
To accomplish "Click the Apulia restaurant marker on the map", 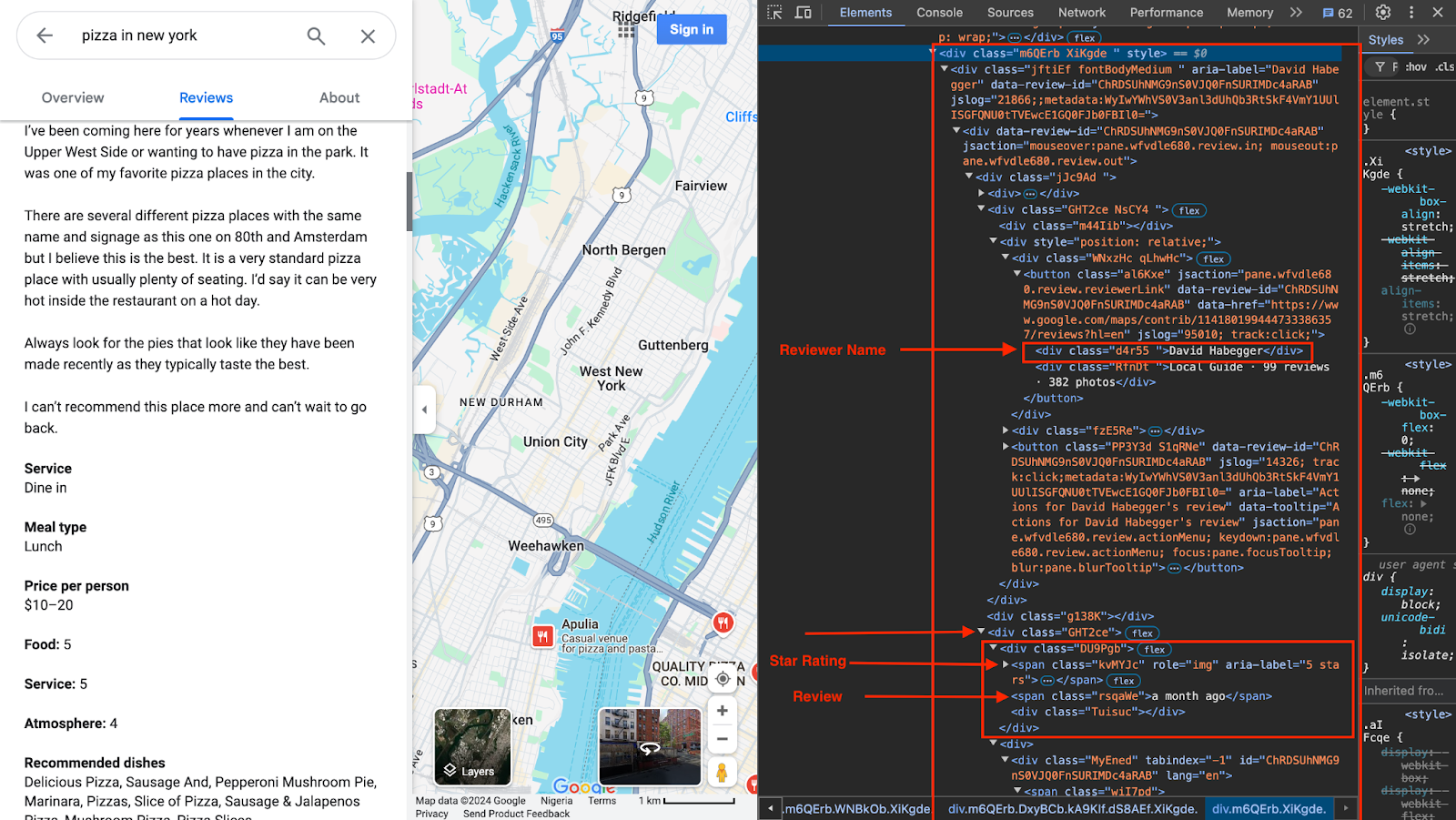I will (x=543, y=636).
